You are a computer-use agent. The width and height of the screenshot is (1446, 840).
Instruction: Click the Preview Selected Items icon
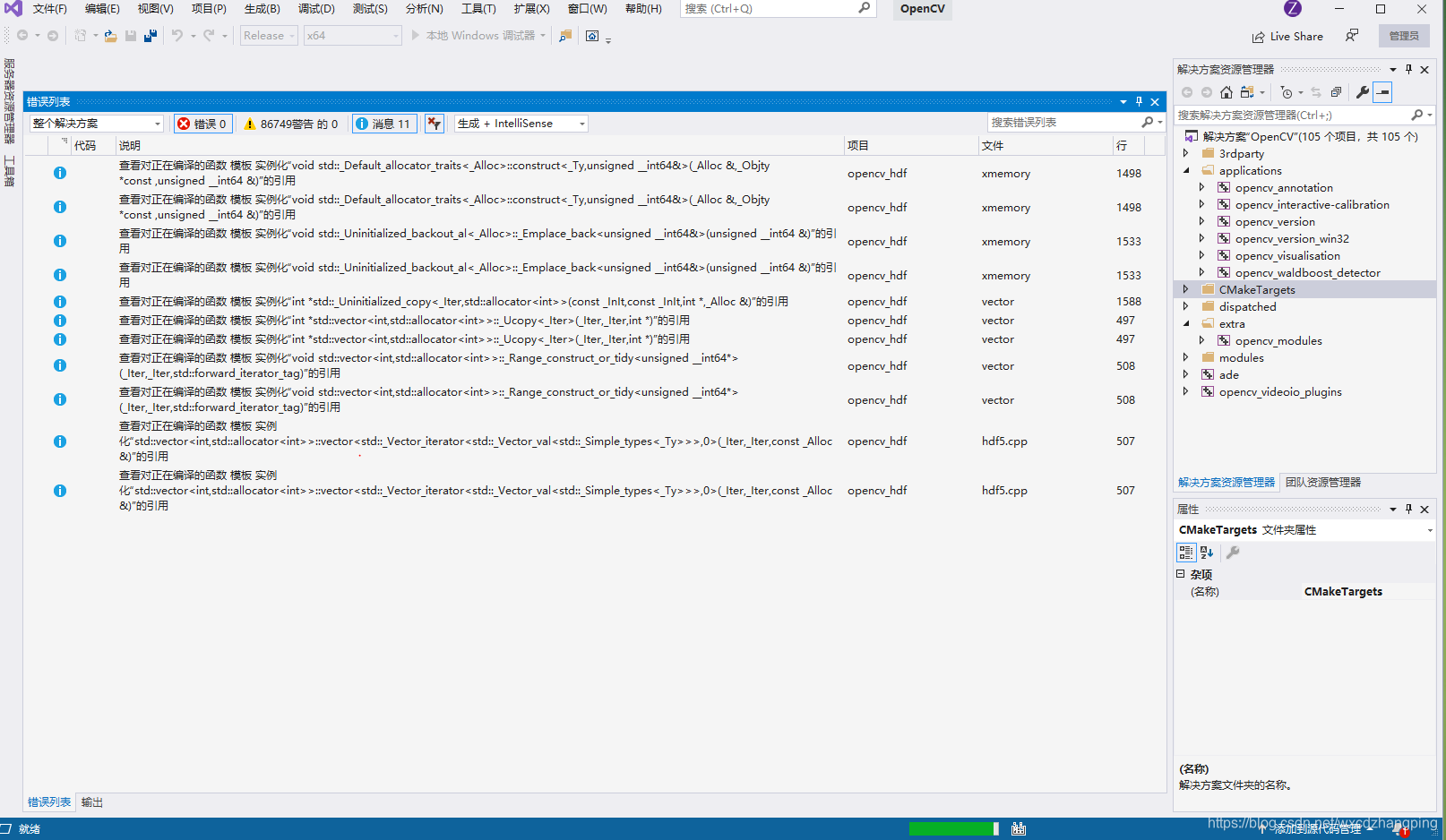point(1383,92)
